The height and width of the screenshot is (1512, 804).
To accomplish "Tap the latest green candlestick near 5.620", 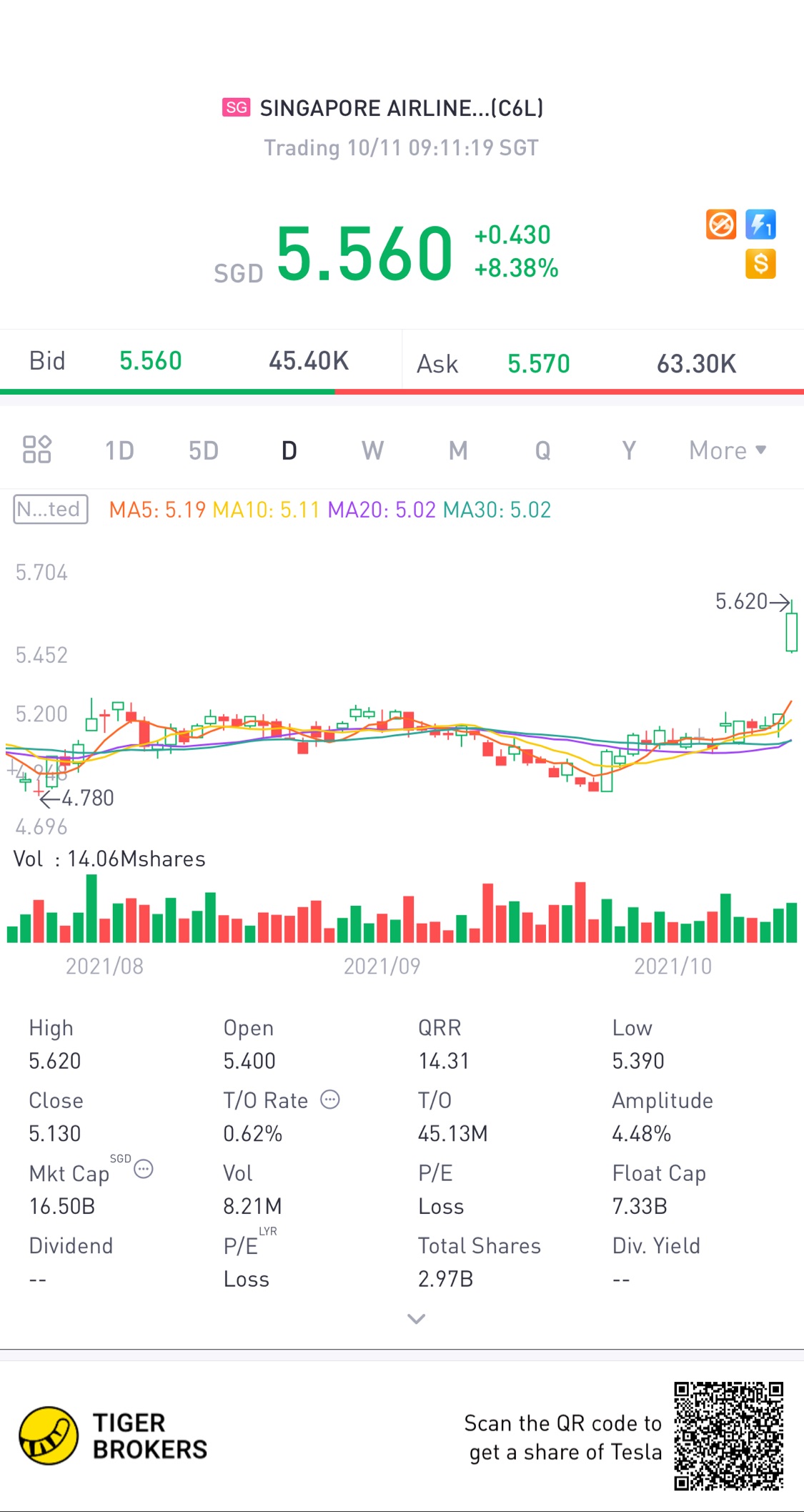I will pos(791,628).
